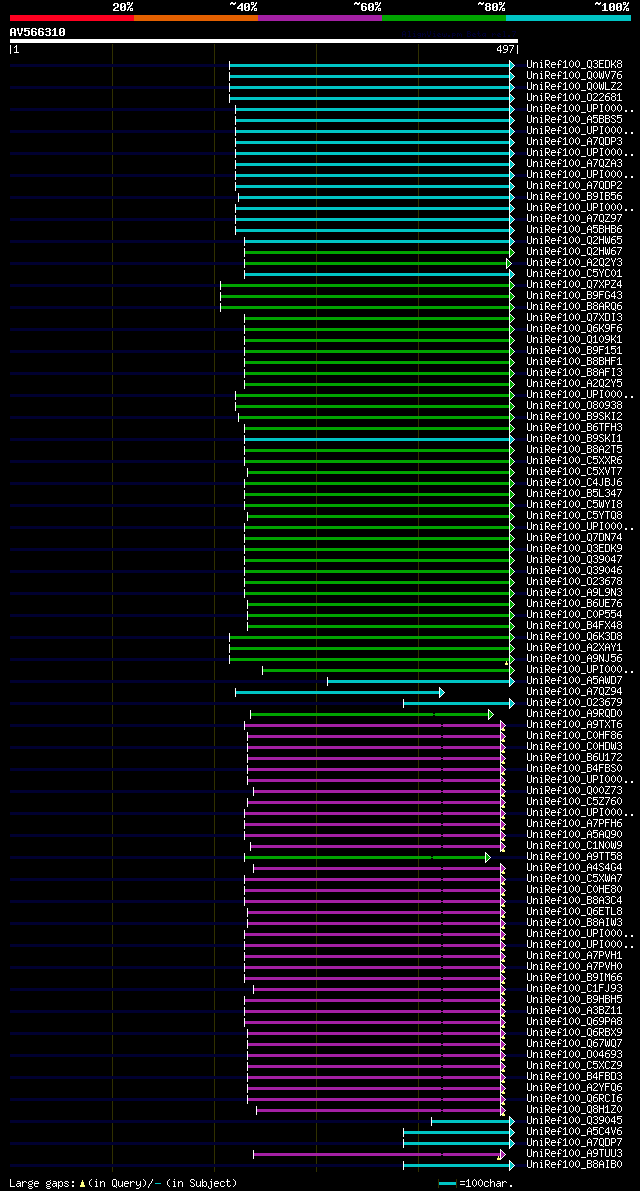
Task: Click the purple alignment bar for A9TXT6
Action: click(x=374, y=725)
